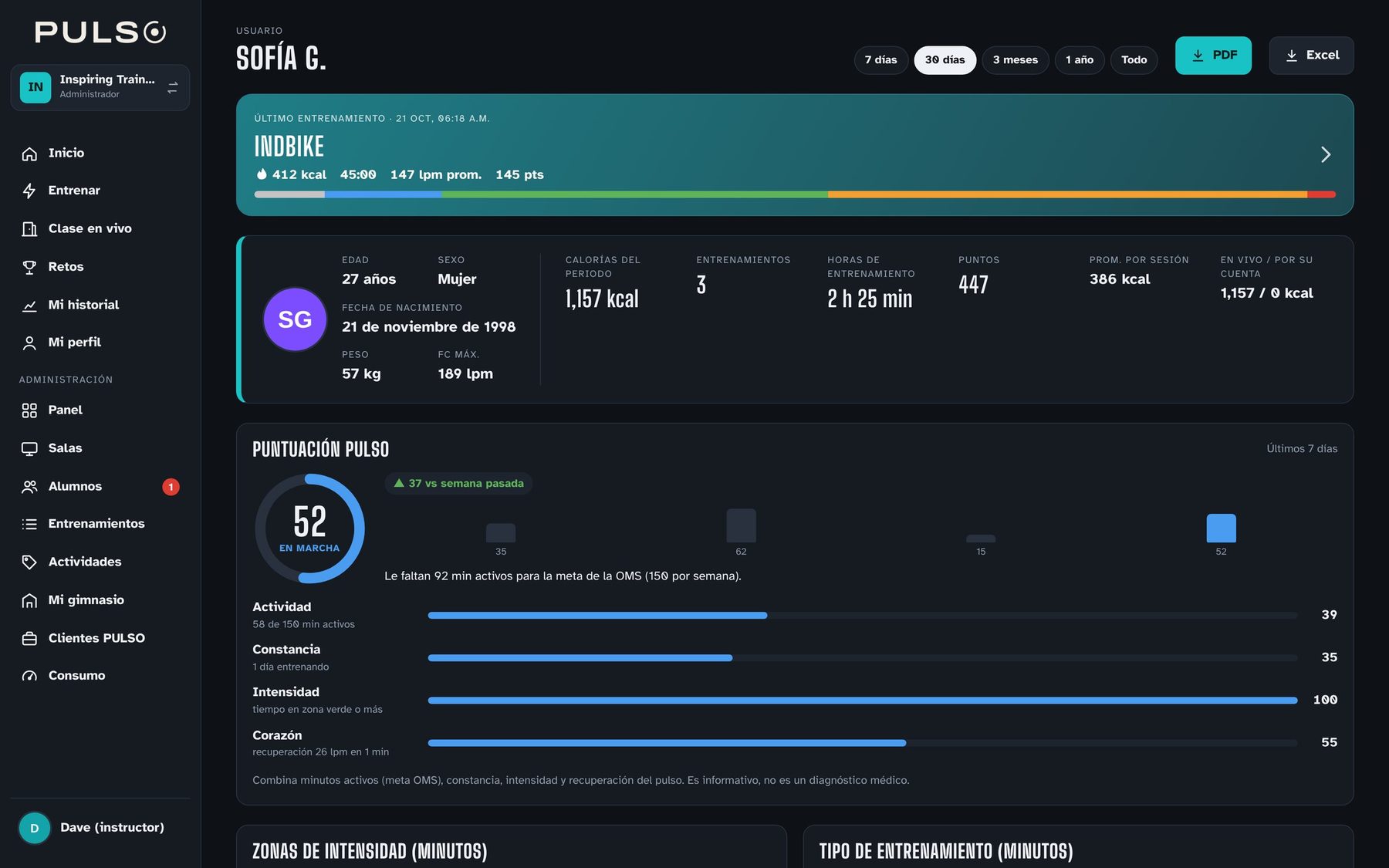Click the Alumnos red notification badge
This screenshot has height=868, width=1389.
pyautogui.click(x=171, y=487)
